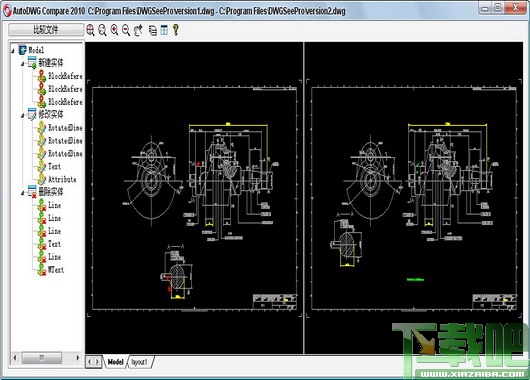Click the zoom out magnifier icon
530x380 pixels.
tap(126, 30)
